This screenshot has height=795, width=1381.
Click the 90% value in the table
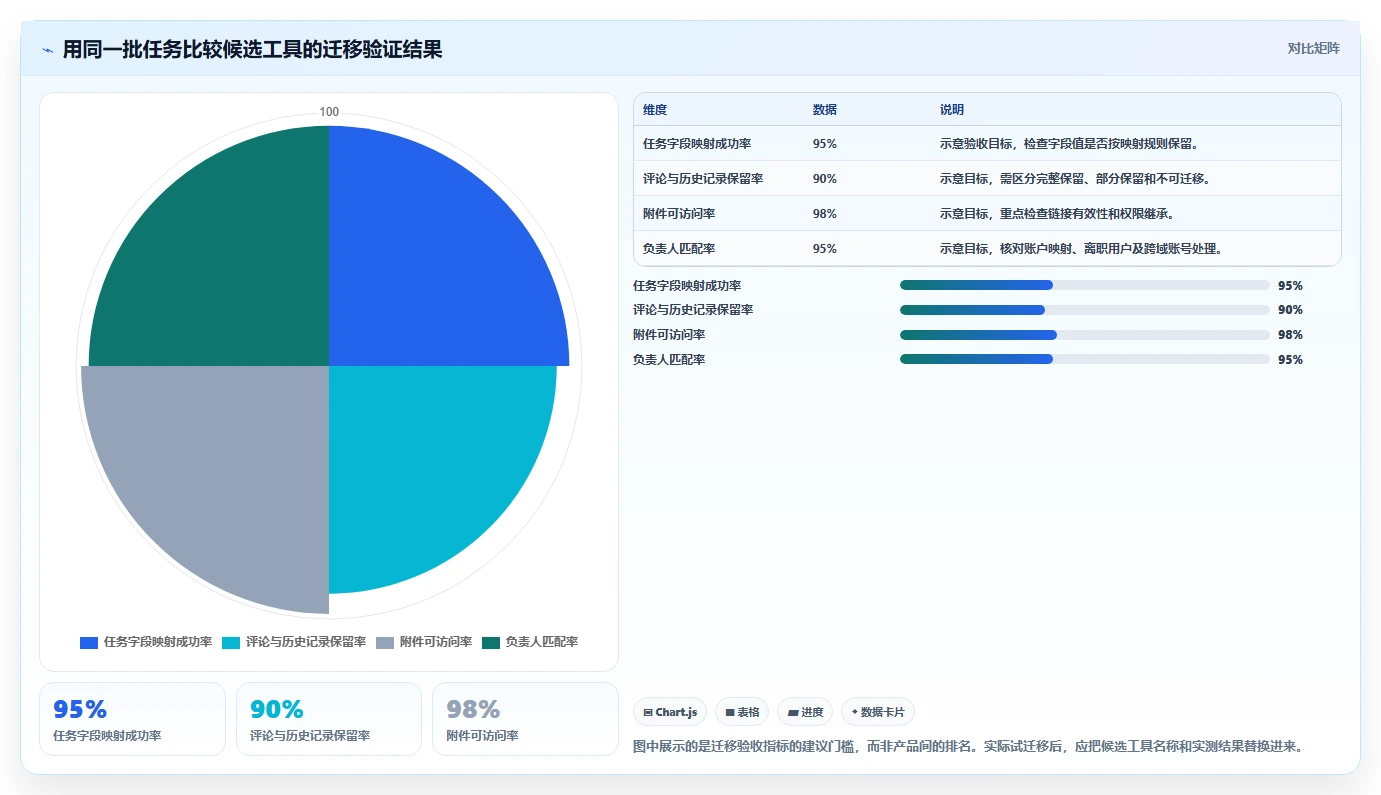click(x=825, y=179)
